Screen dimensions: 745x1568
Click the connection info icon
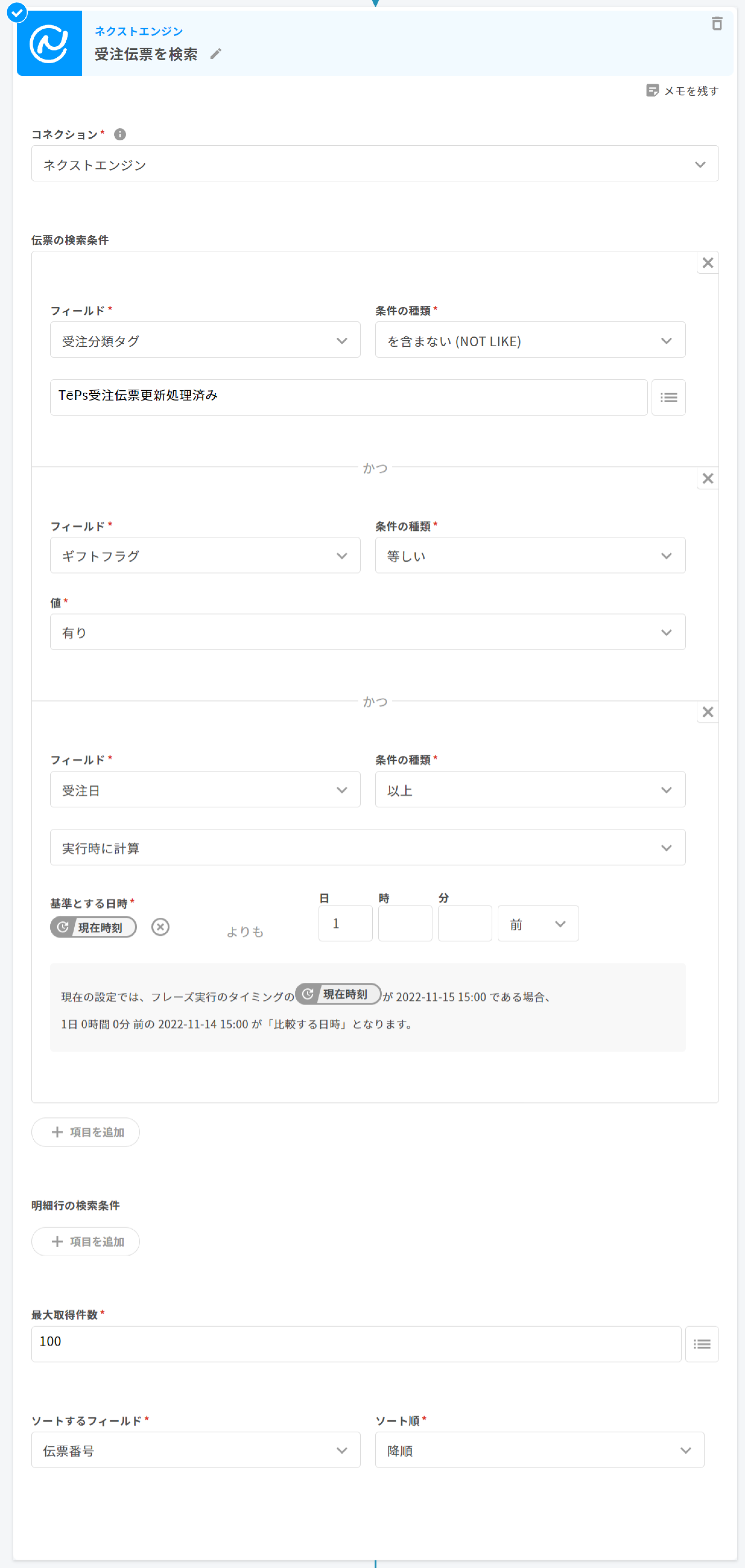(x=120, y=134)
